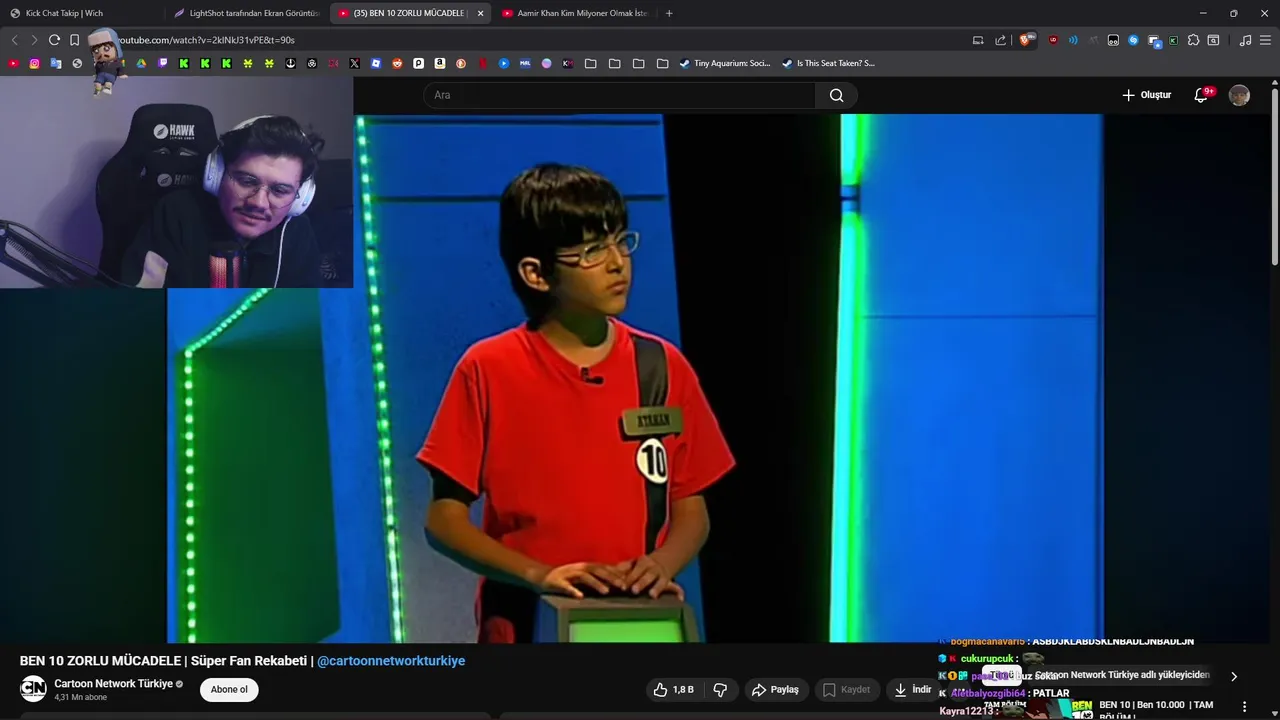
Task: Close the BEN 10 ZORLU MÜCADELE tab
Action: 480,13
